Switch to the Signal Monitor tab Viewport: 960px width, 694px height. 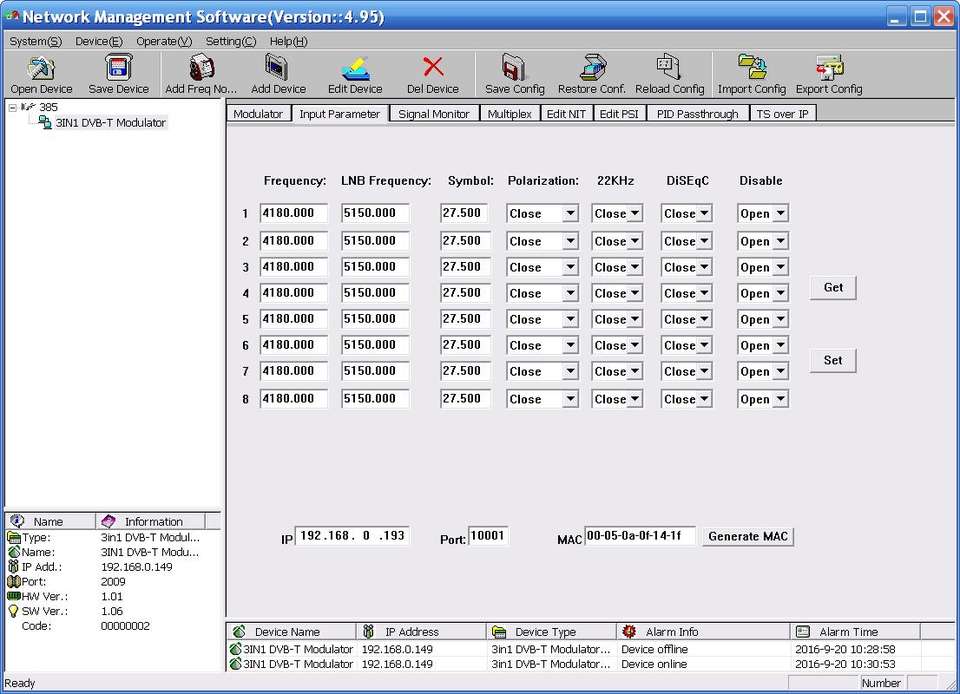click(x=433, y=114)
